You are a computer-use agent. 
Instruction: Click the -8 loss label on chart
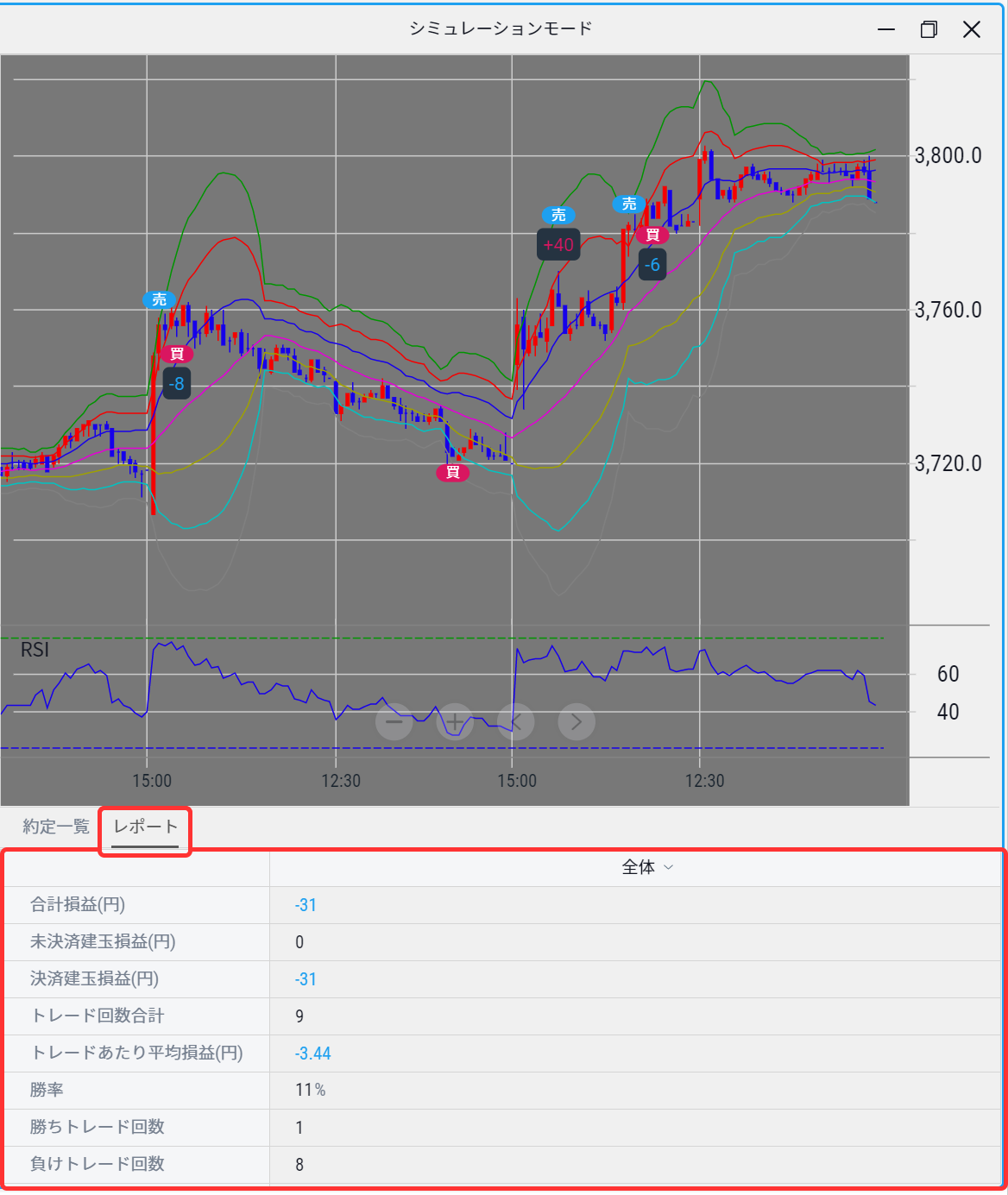tap(176, 383)
